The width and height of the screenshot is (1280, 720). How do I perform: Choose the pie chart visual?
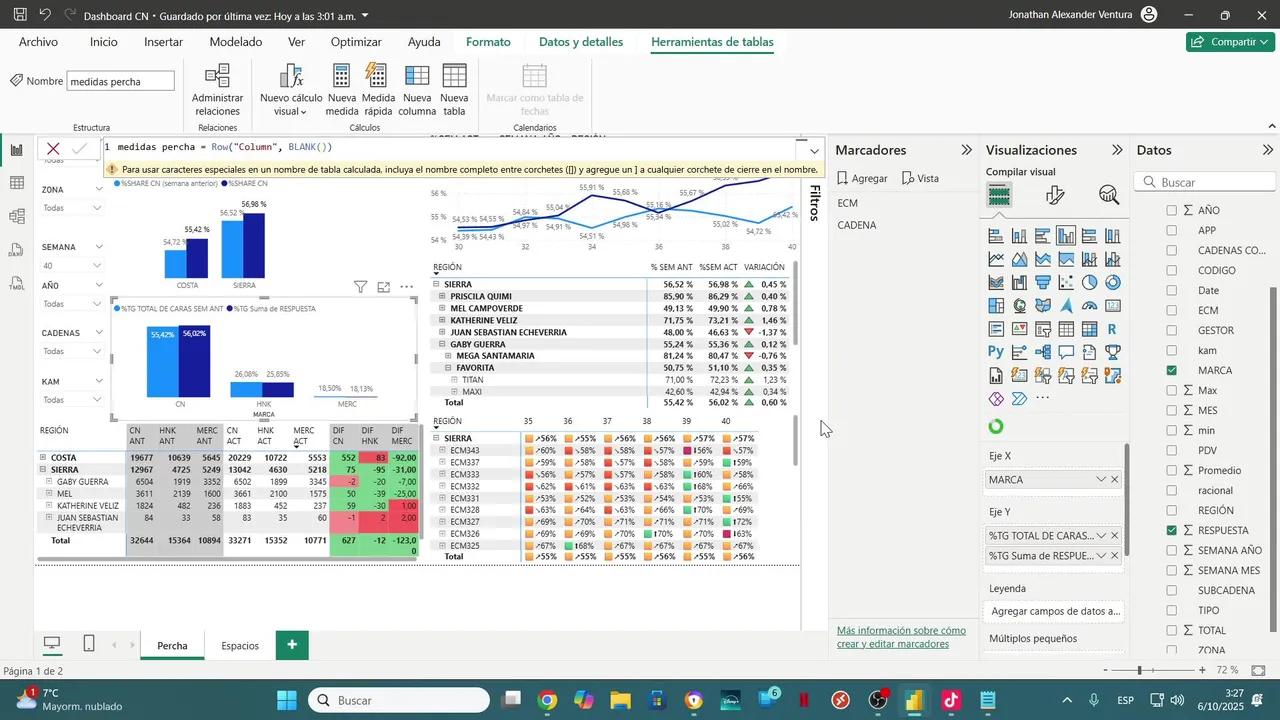1089,283
